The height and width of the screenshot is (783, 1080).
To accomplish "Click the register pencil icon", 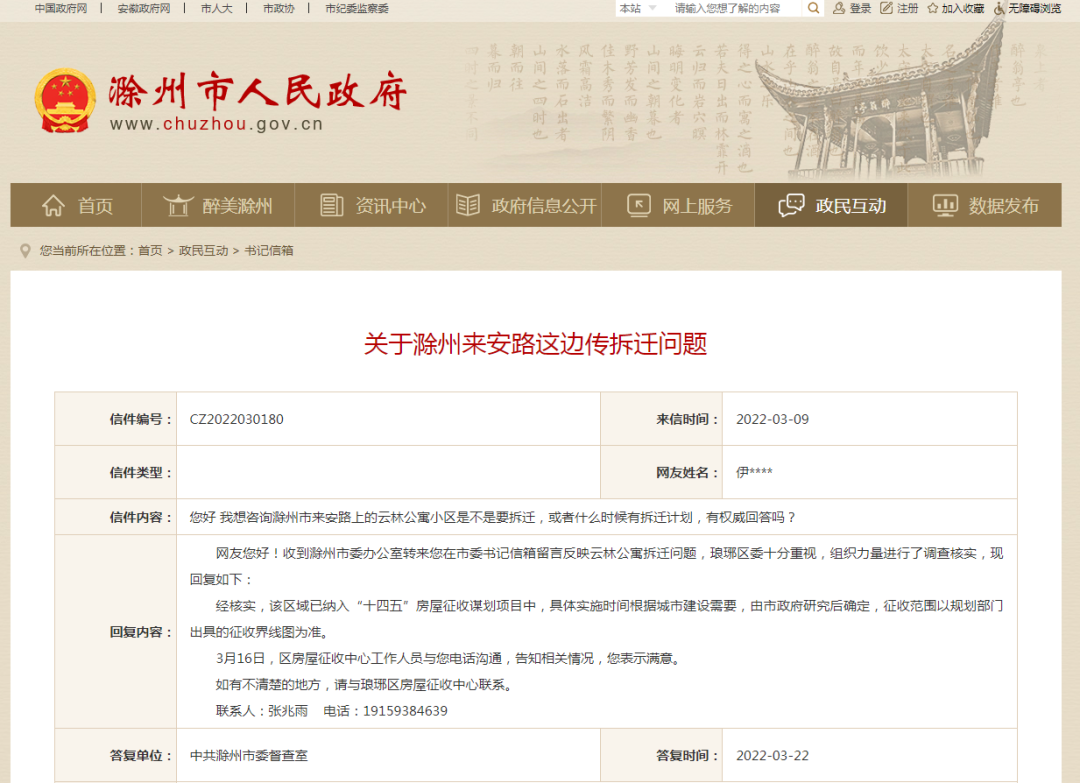I will 886,8.
